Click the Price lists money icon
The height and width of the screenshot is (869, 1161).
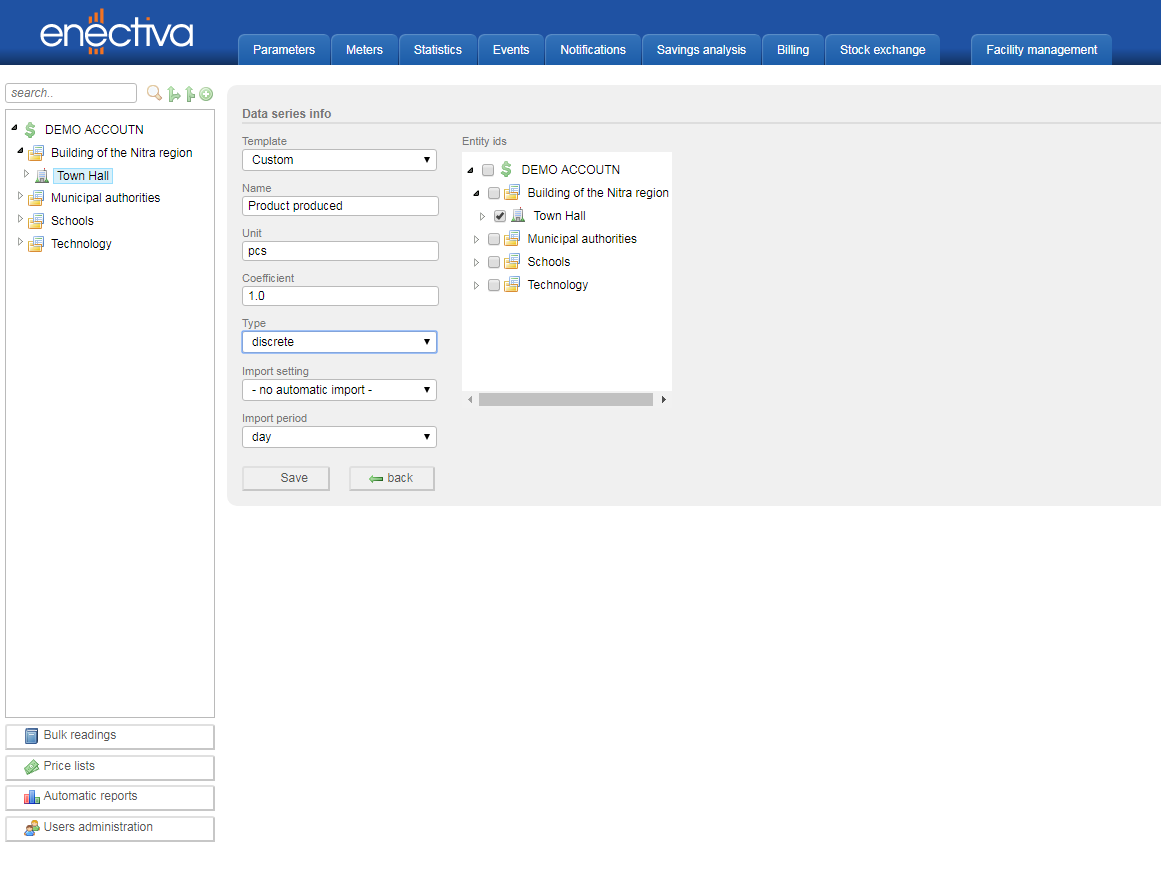31,767
